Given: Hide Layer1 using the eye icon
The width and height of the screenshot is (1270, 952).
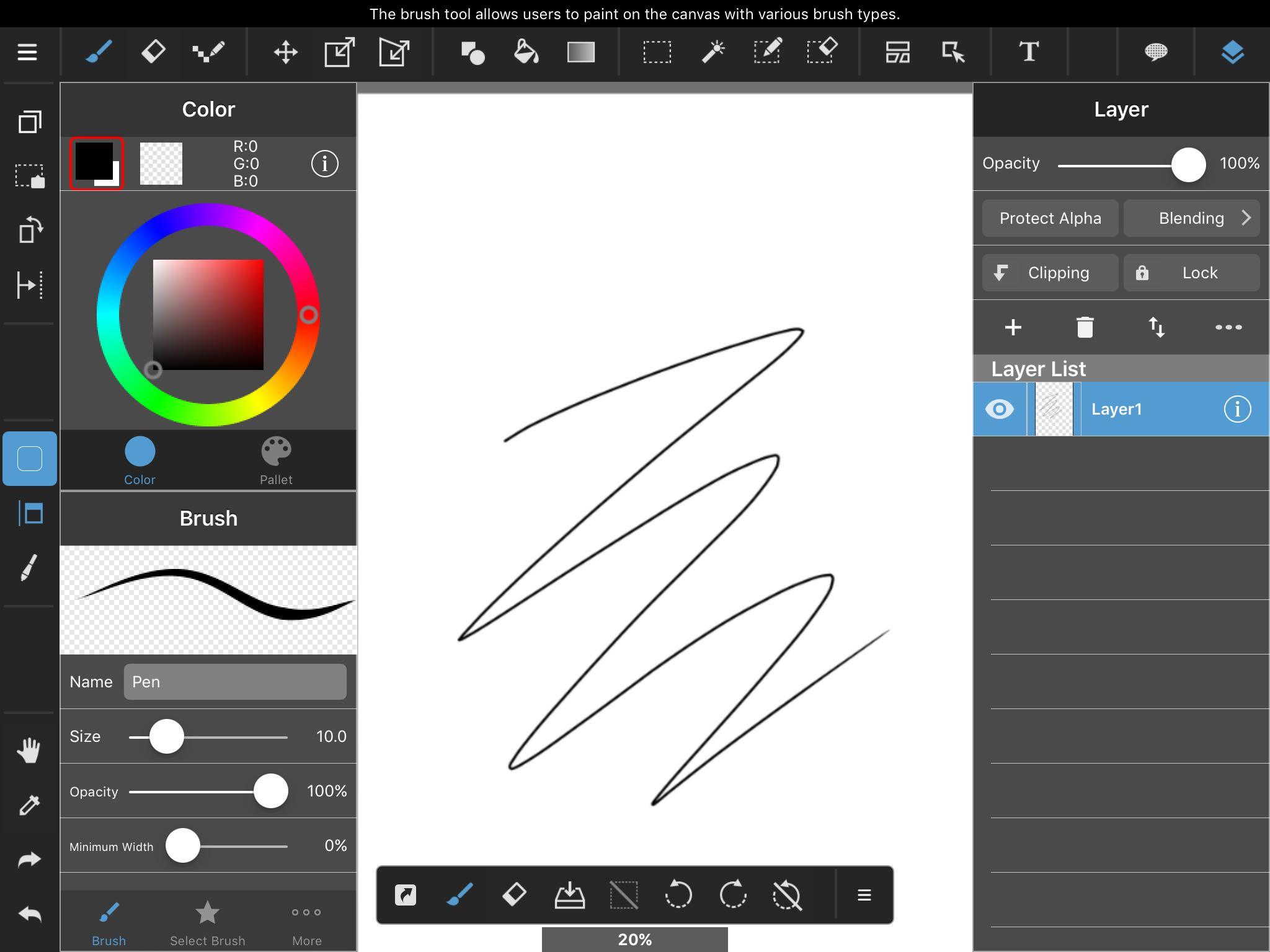Looking at the screenshot, I should (999, 409).
